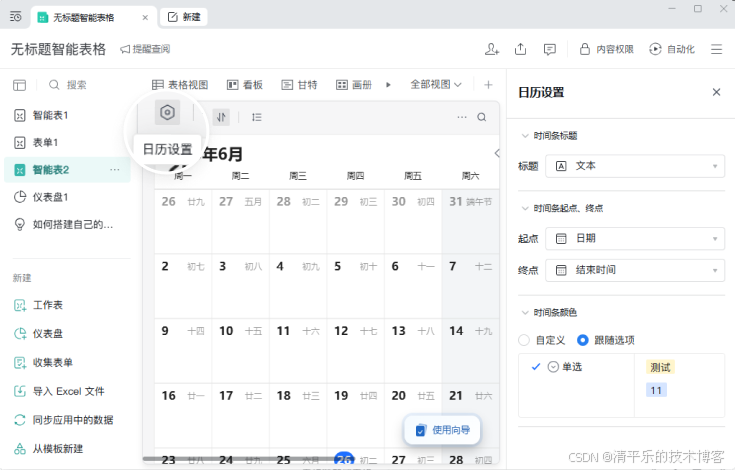Select June 3 calendar cell
This screenshot has height=470, width=735.
click(240, 287)
